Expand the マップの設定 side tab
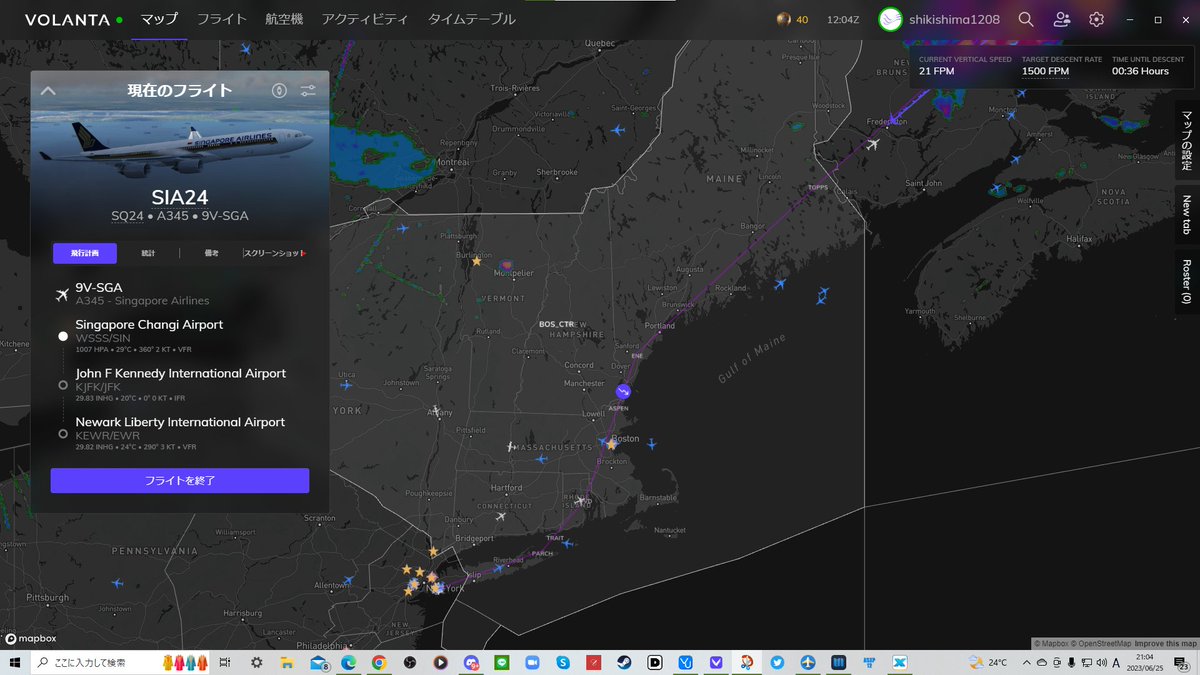 pos(1187,140)
